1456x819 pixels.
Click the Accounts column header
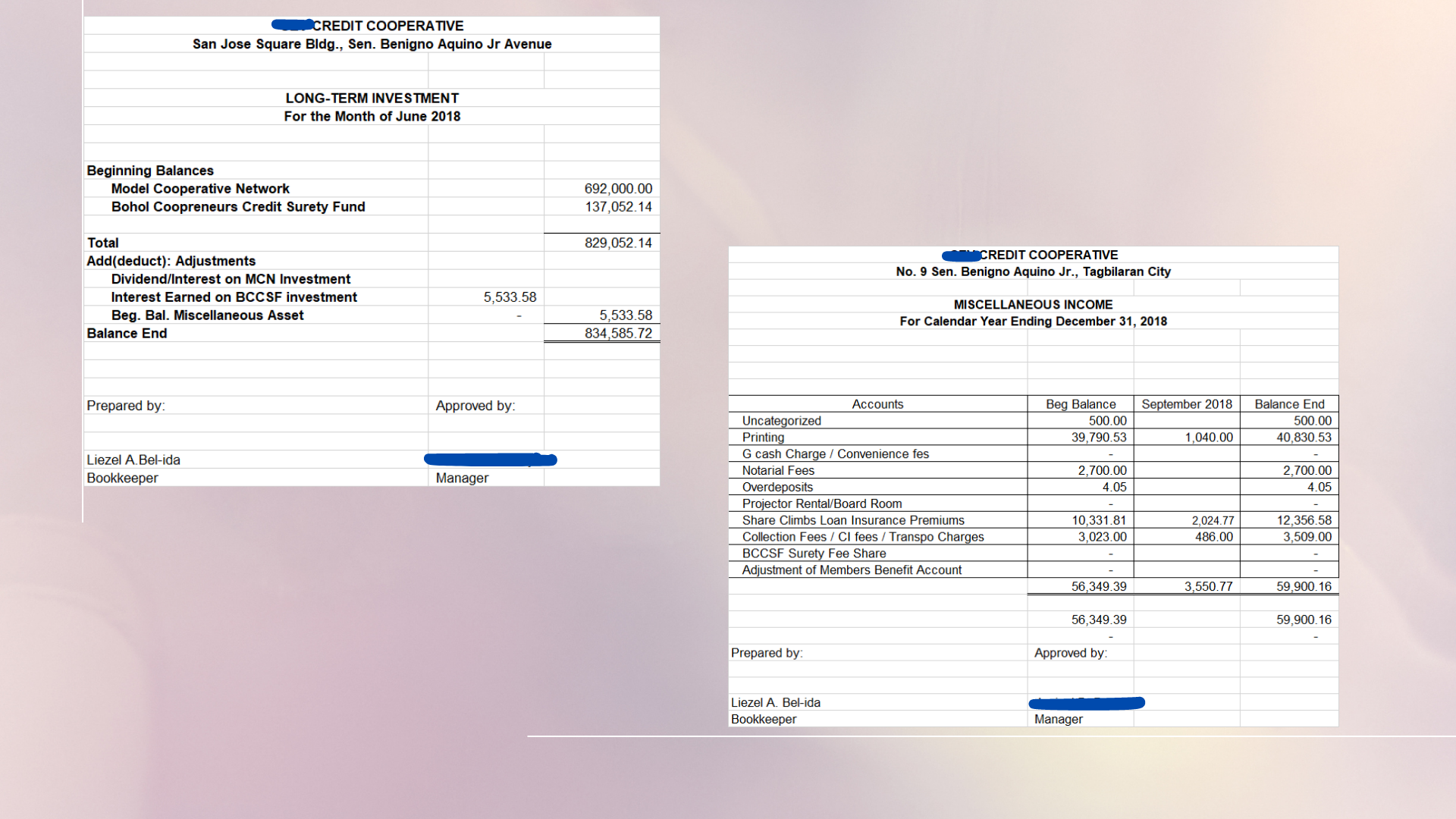click(877, 404)
